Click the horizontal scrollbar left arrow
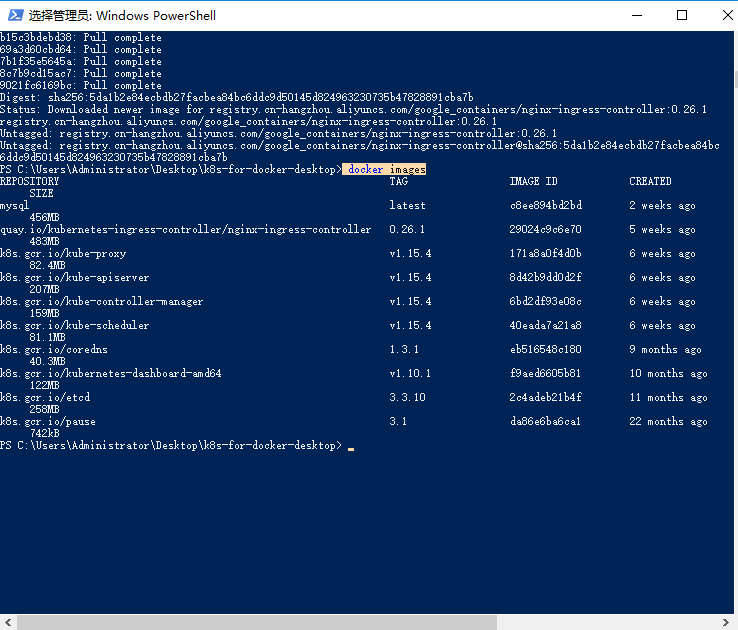The width and height of the screenshot is (738, 630). pyautogui.click(x=8, y=622)
